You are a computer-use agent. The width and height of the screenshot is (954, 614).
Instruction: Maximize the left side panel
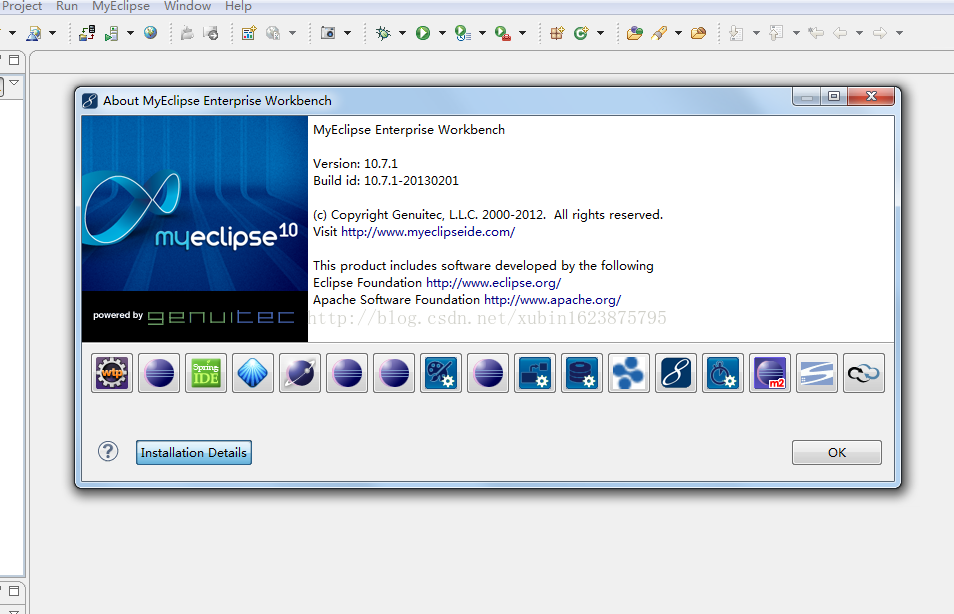coord(14,60)
